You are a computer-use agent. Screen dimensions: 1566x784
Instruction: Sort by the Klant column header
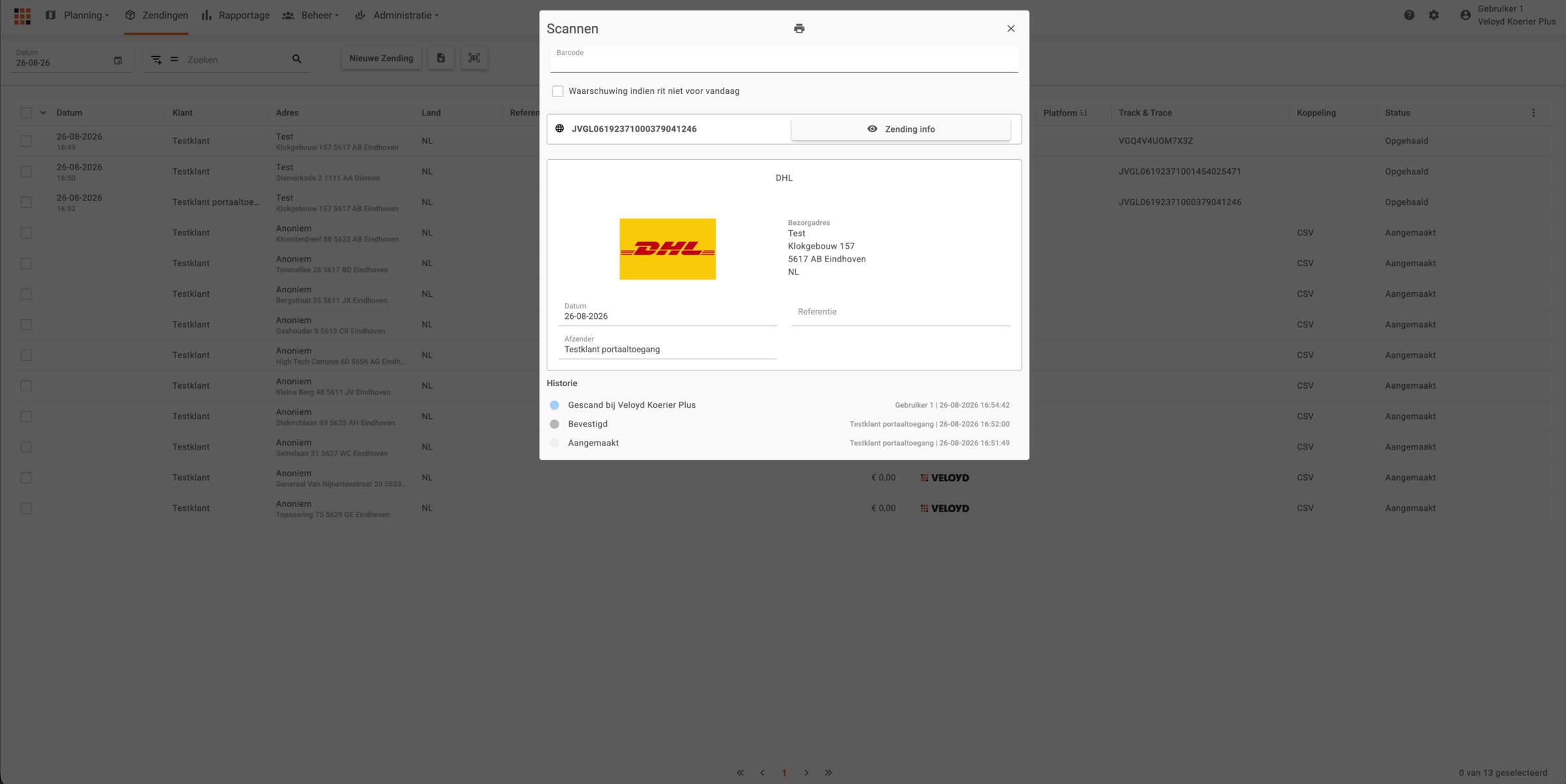[183, 113]
